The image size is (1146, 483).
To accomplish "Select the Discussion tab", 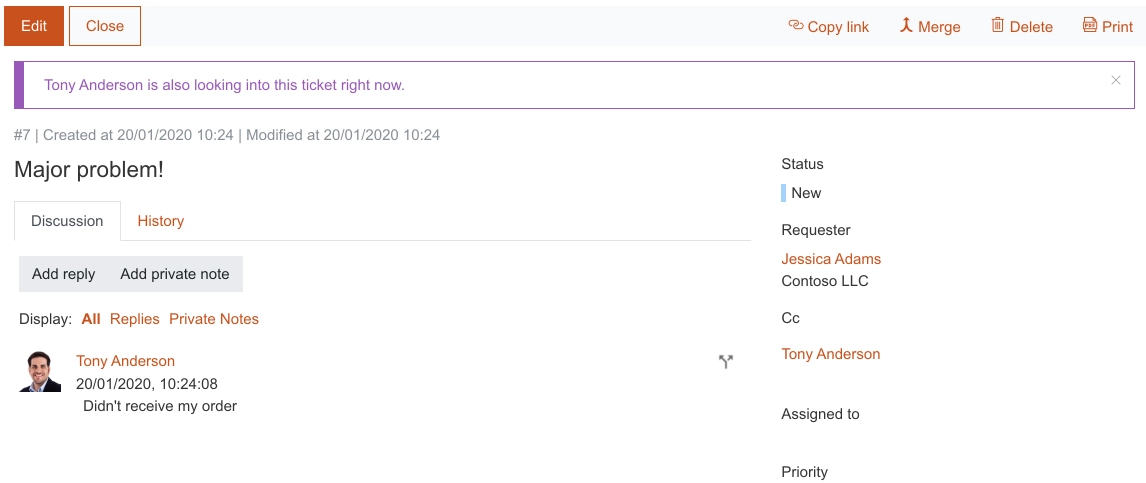I will pos(67,221).
